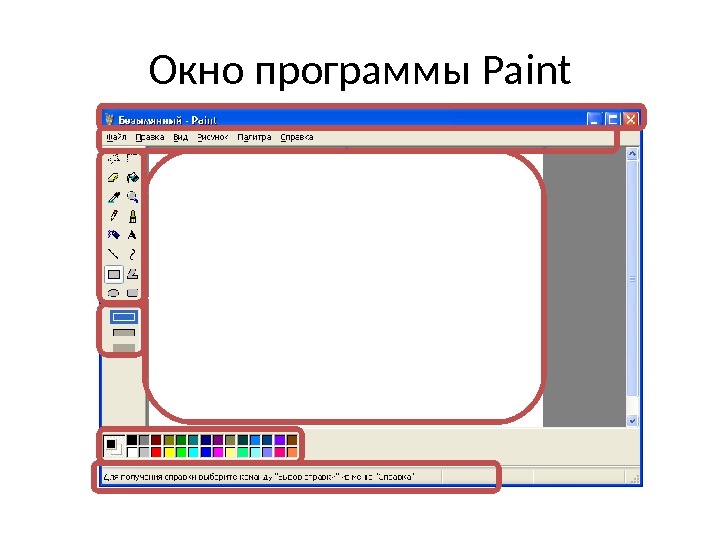The width and height of the screenshot is (720, 540).
Task: Select the Curve tool
Action: pyautogui.click(x=133, y=254)
